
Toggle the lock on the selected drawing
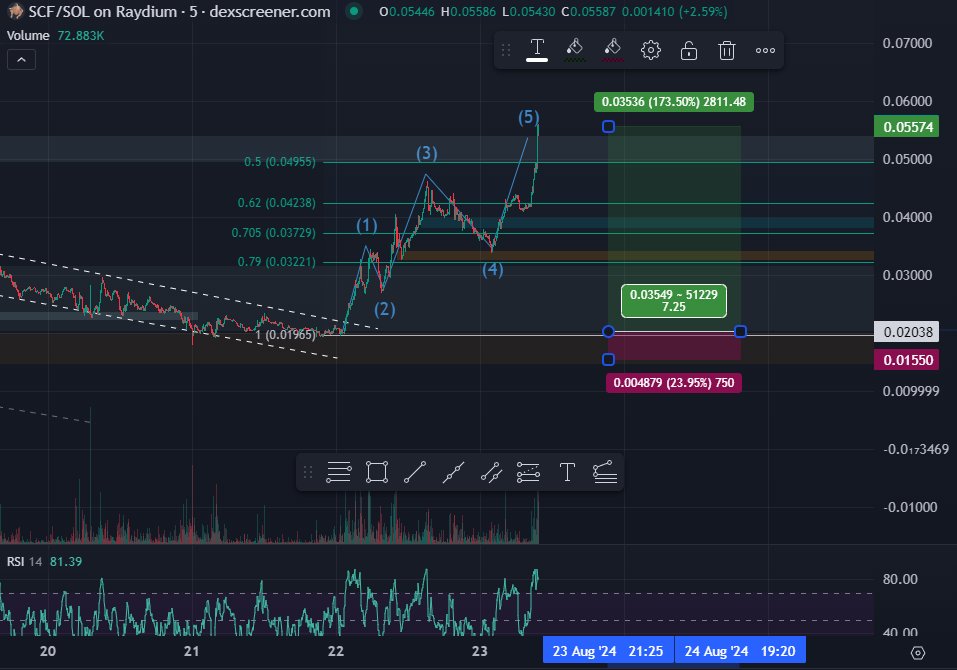click(x=688, y=50)
